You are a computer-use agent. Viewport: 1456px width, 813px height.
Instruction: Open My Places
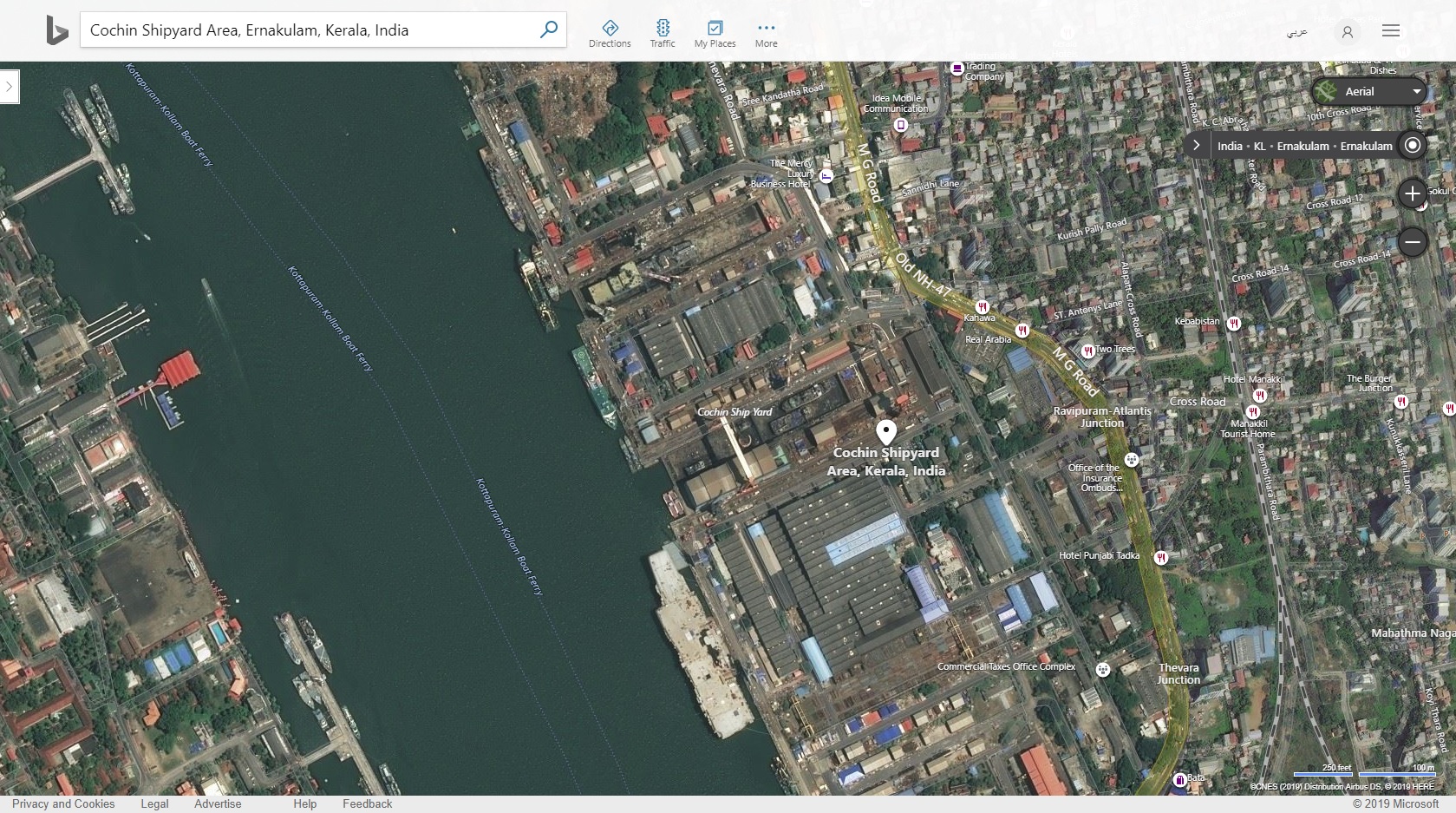click(715, 33)
